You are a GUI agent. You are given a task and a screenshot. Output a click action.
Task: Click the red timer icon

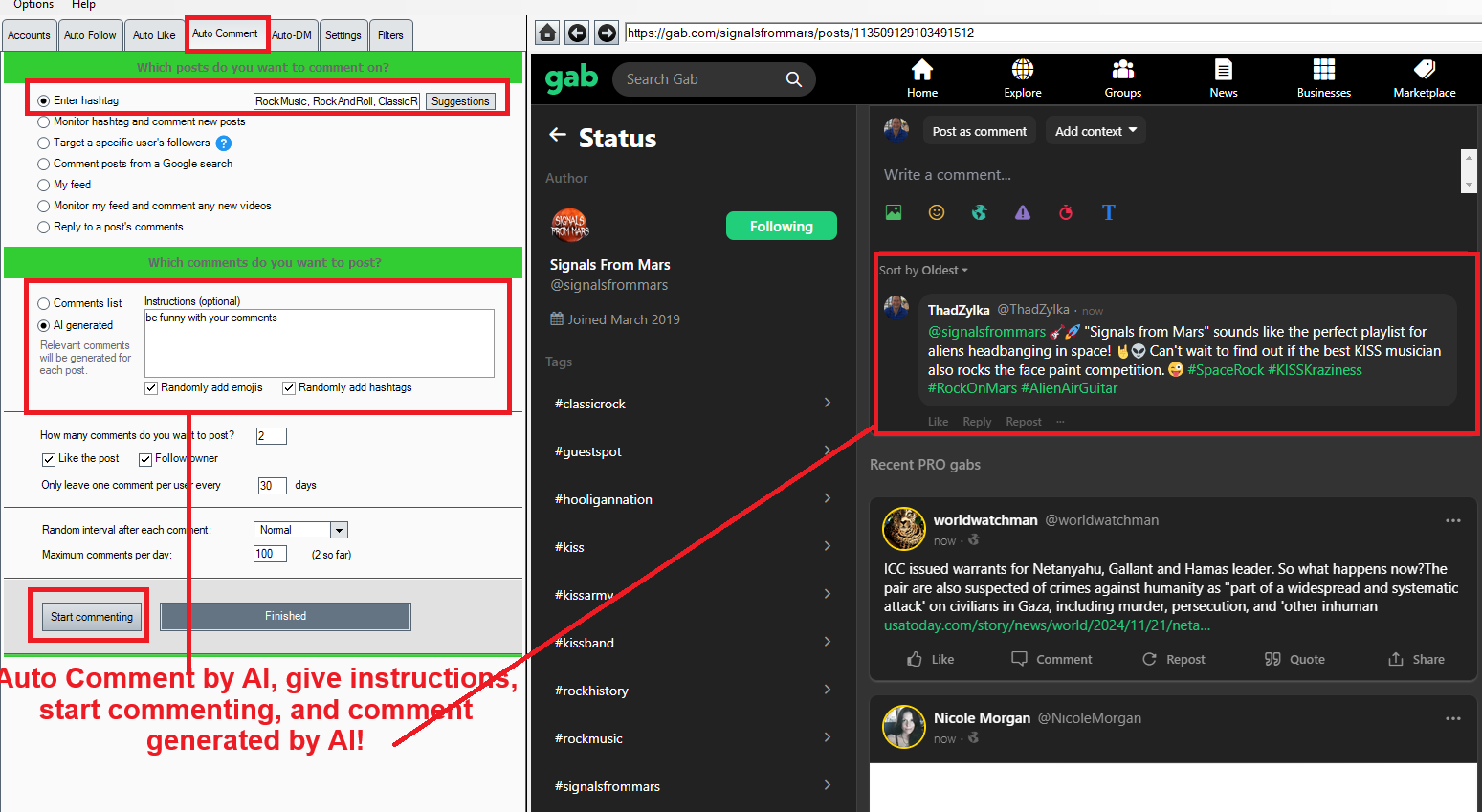point(1066,212)
